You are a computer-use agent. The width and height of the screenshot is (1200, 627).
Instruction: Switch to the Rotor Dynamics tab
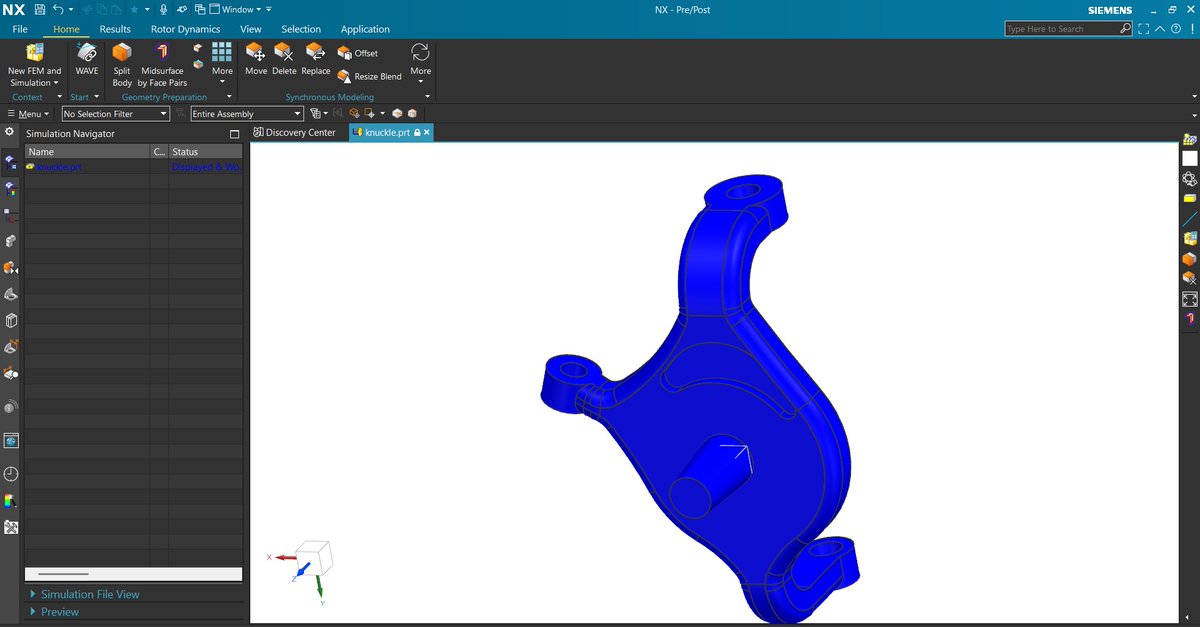(185, 29)
